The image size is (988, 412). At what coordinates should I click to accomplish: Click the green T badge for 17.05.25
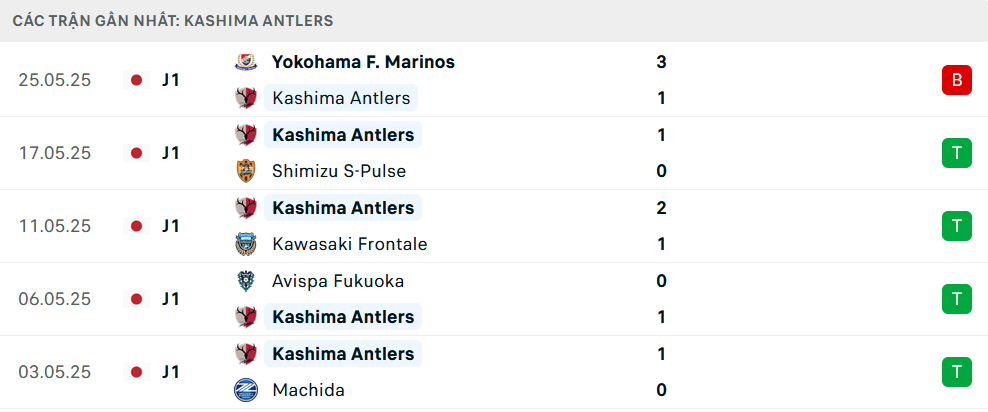point(957,153)
